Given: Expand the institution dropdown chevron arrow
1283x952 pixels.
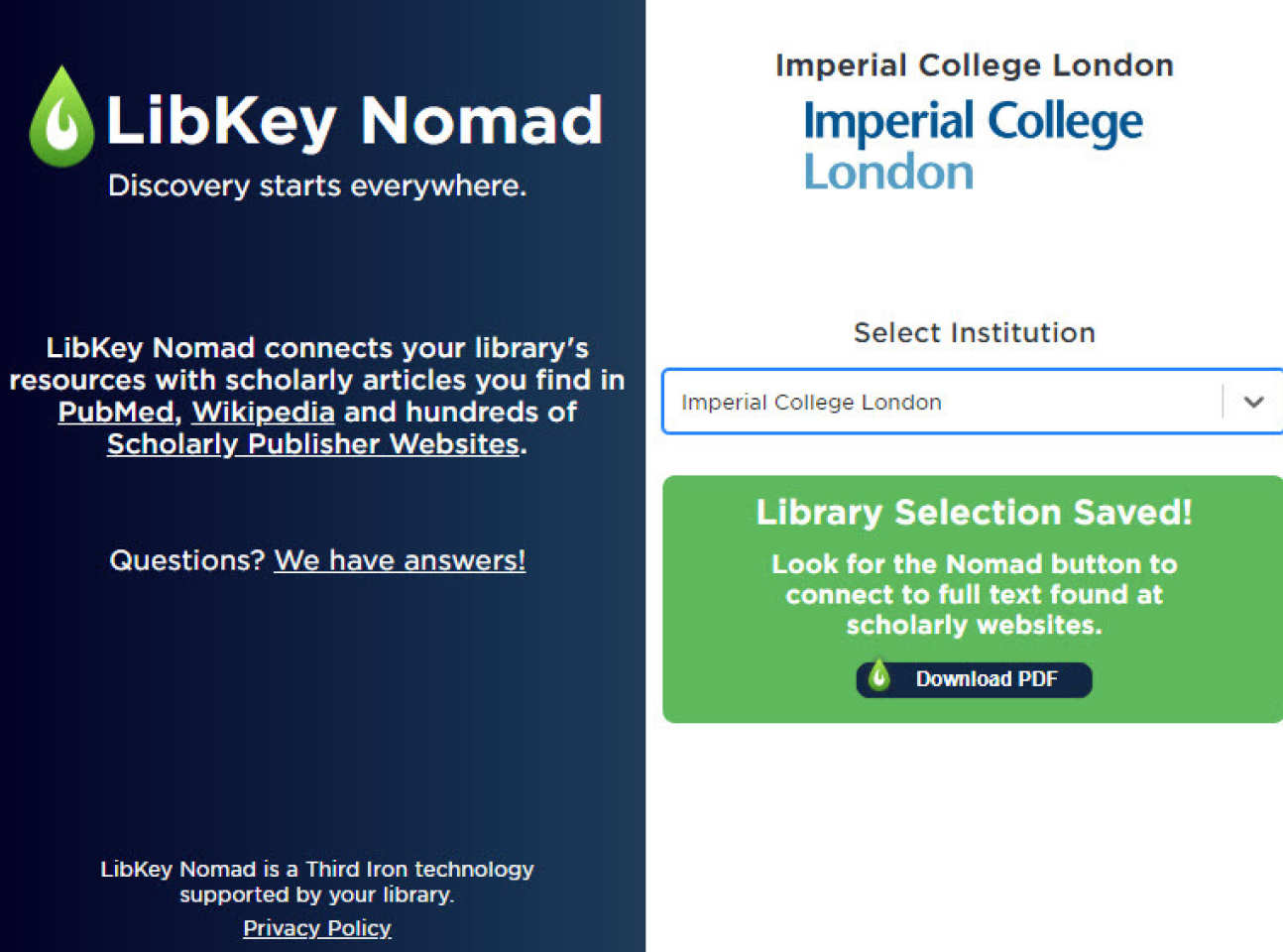Looking at the screenshot, I should (x=1253, y=402).
